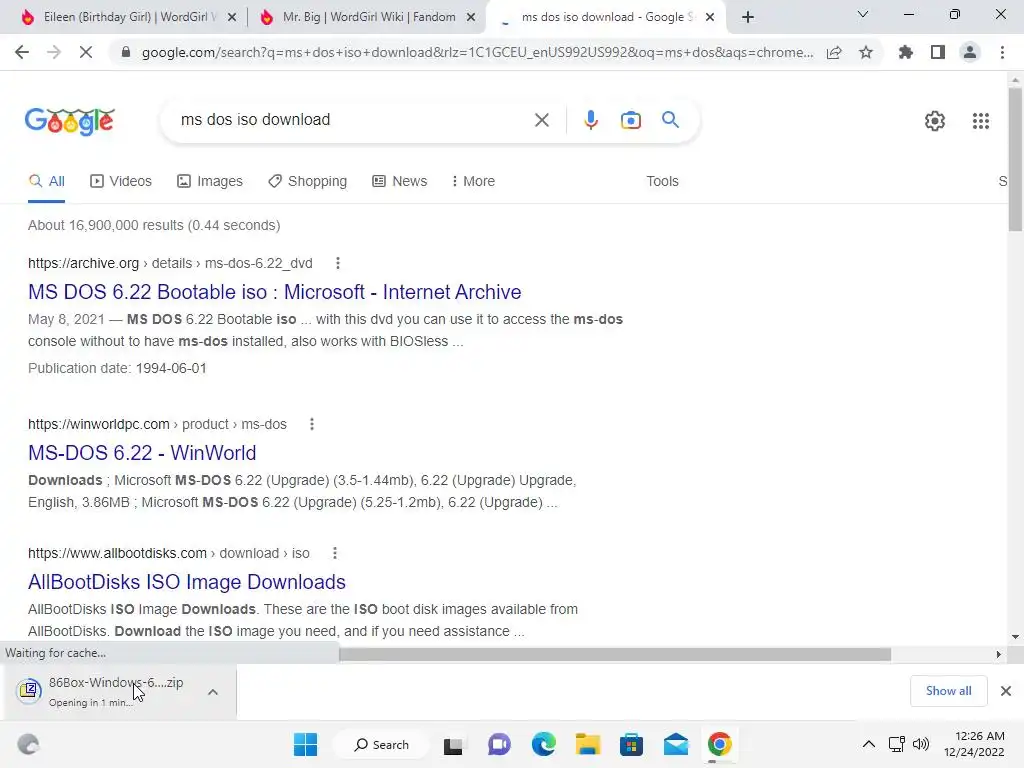Open the Mail app from the taskbar
This screenshot has width=1024, height=768.
pyautogui.click(x=676, y=744)
